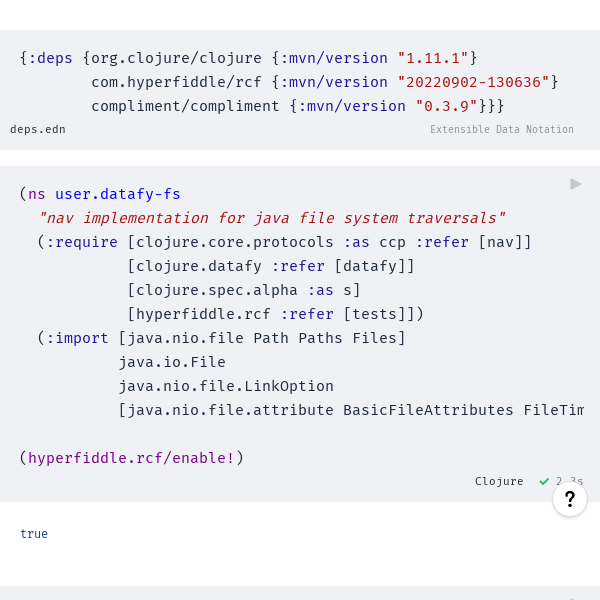Open the Clojure language selector label
The image size is (600, 600).
coord(499,481)
